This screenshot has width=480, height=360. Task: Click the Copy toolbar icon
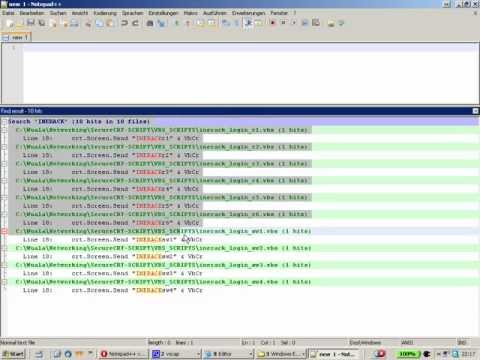[x=99, y=23]
